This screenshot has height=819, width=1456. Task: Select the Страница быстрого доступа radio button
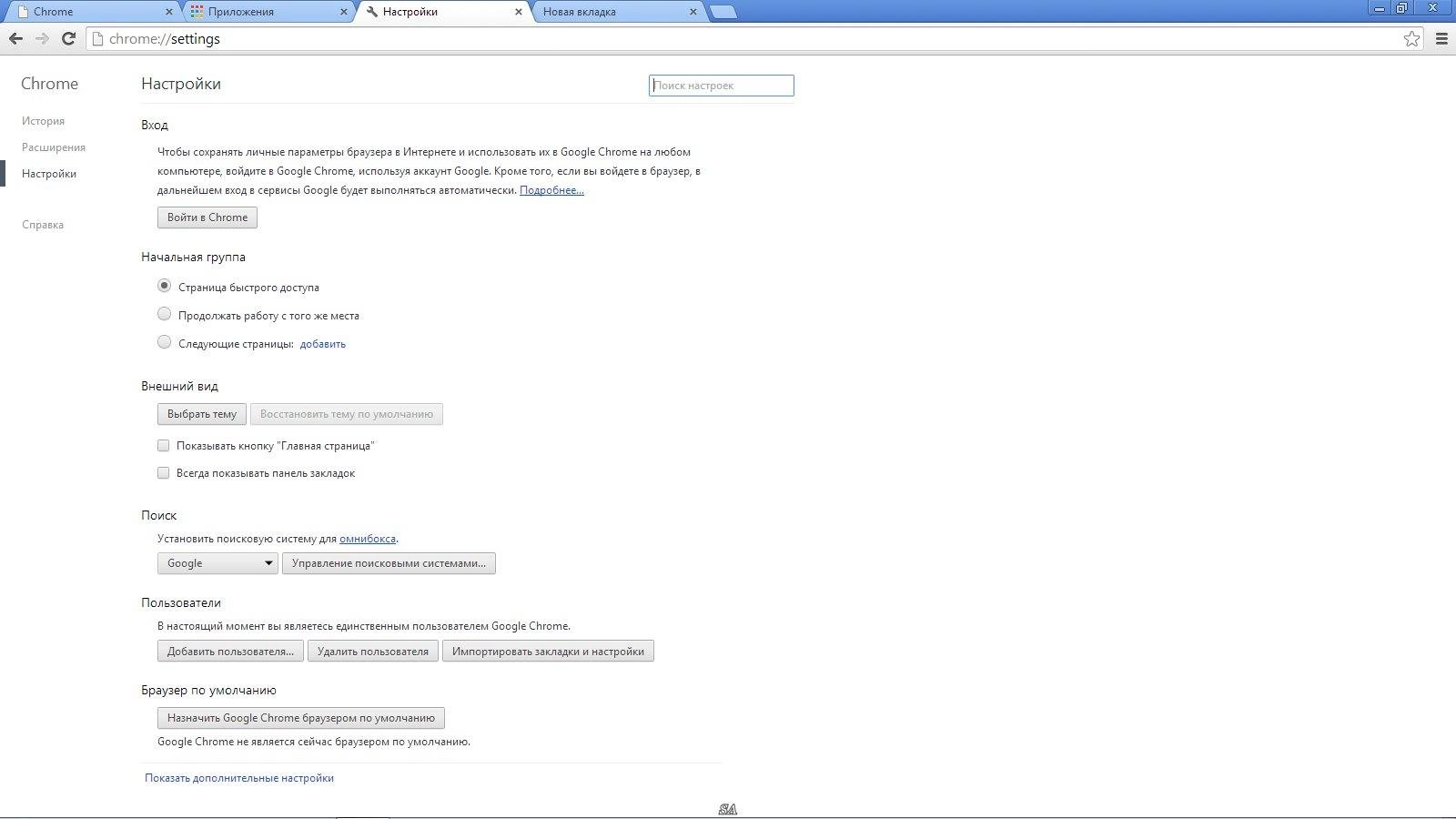(164, 286)
